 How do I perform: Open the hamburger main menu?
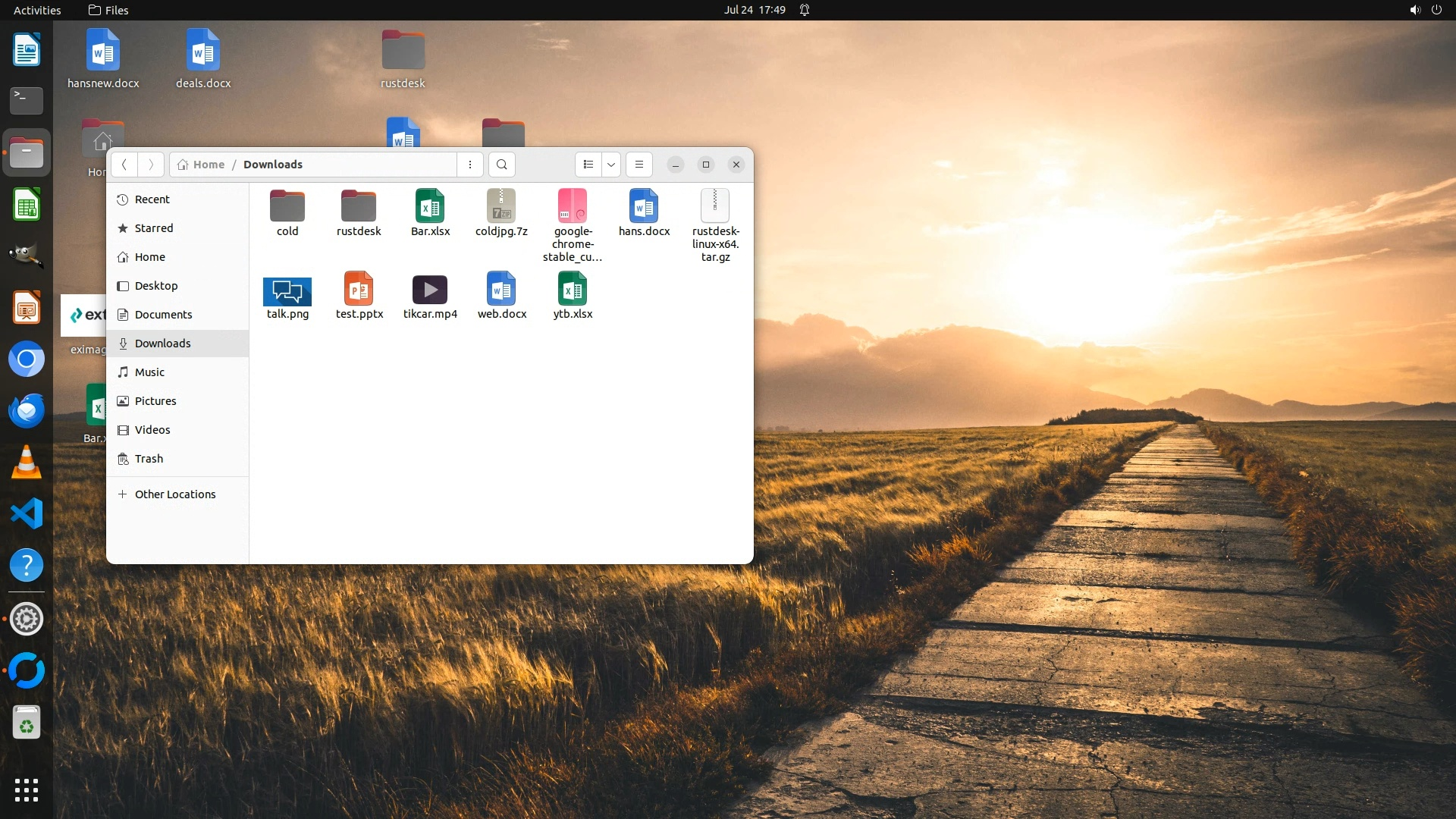(639, 165)
